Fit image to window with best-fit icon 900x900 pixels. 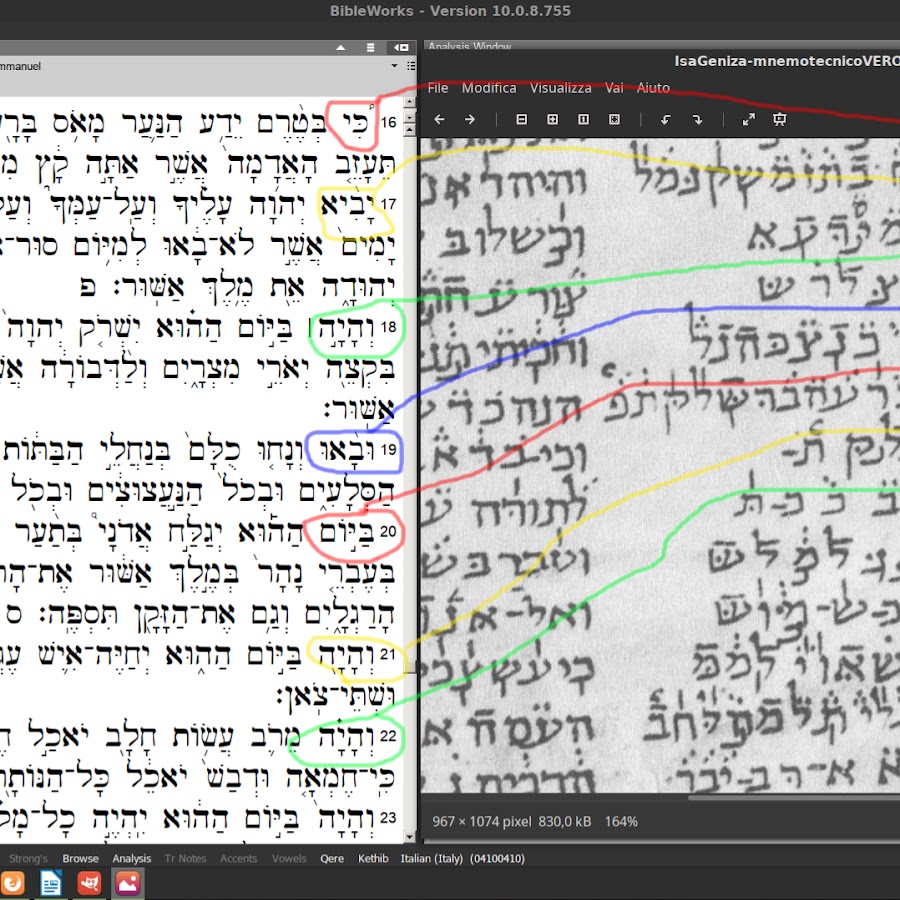(614, 120)
